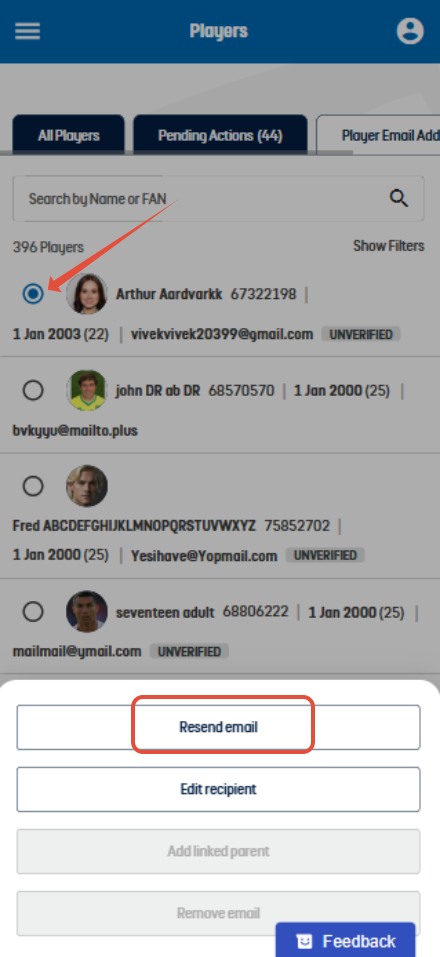The image size is (440, 957).
Task: Expand Show Filters
Action: pos(389,246)
